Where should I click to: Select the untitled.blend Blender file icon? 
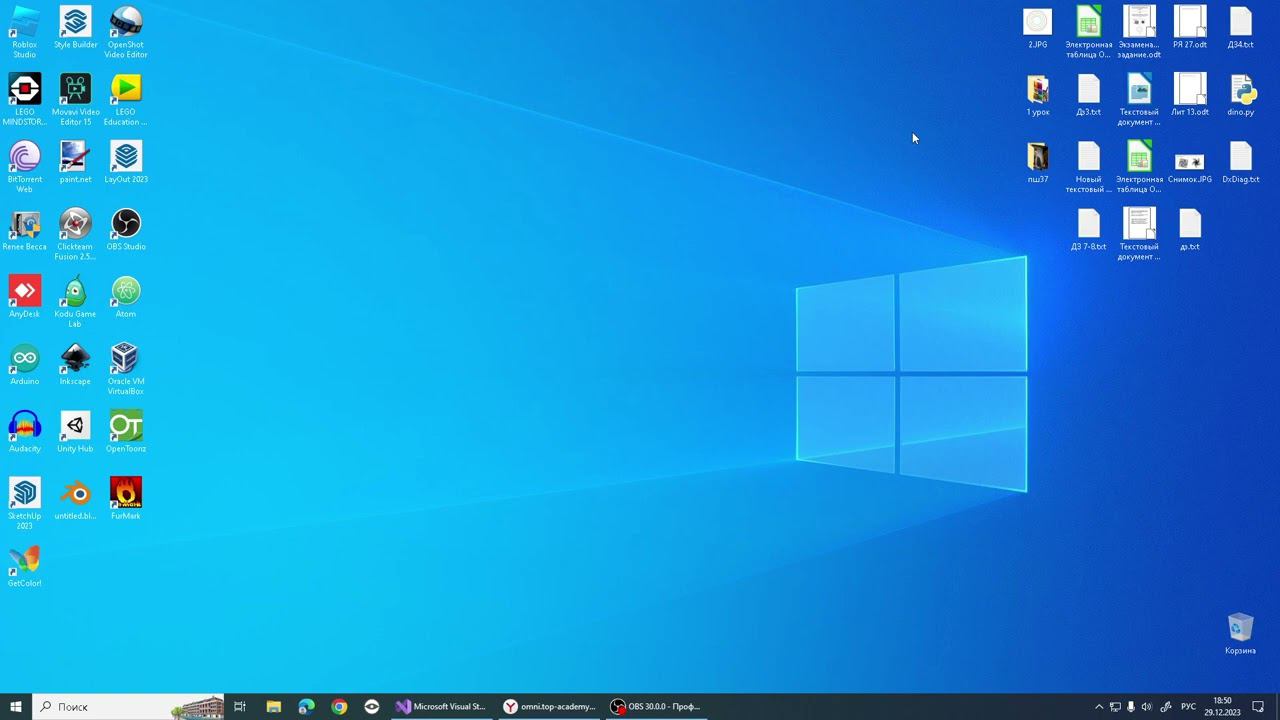(75, 498)
